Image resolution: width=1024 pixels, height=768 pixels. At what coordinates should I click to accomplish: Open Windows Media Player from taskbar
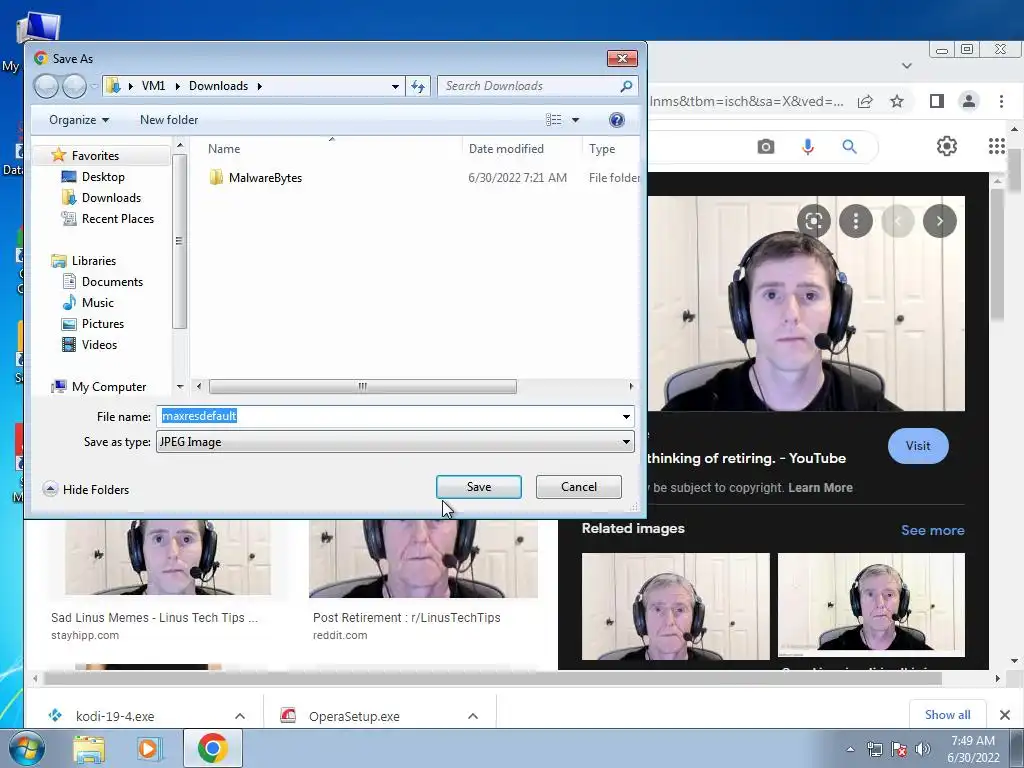(x=148, y=748)
